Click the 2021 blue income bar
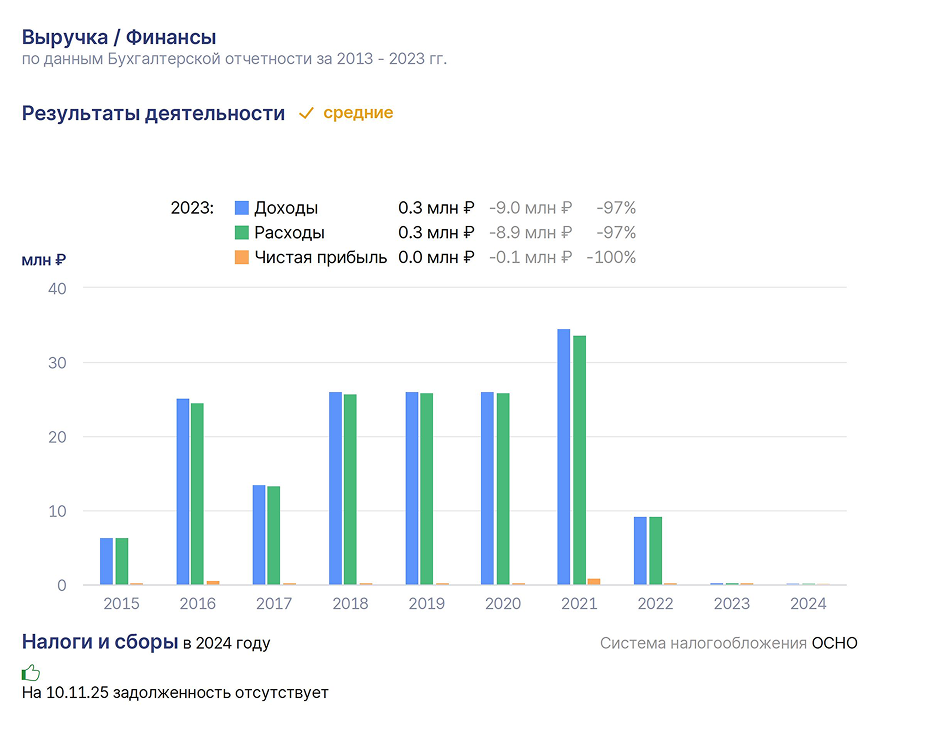Screen dimensions: 936x754 pos(564,457)
